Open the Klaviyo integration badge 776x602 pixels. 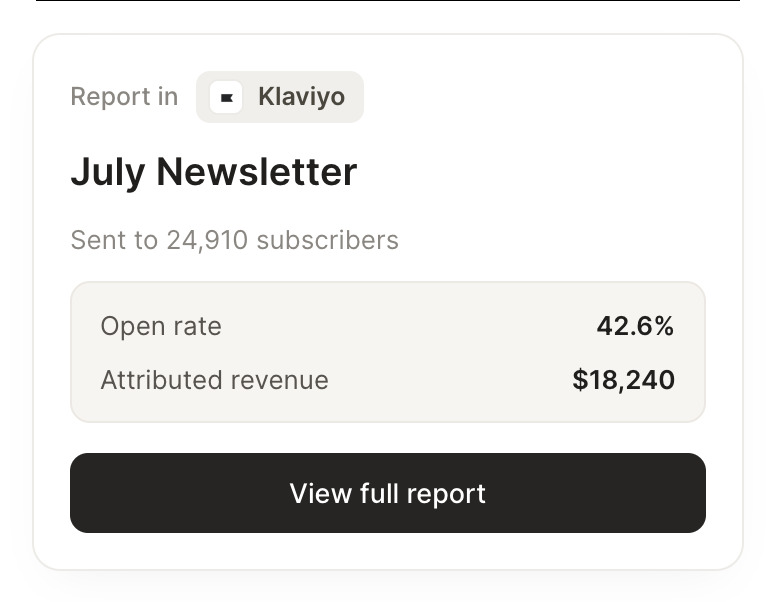pos(280,97)
